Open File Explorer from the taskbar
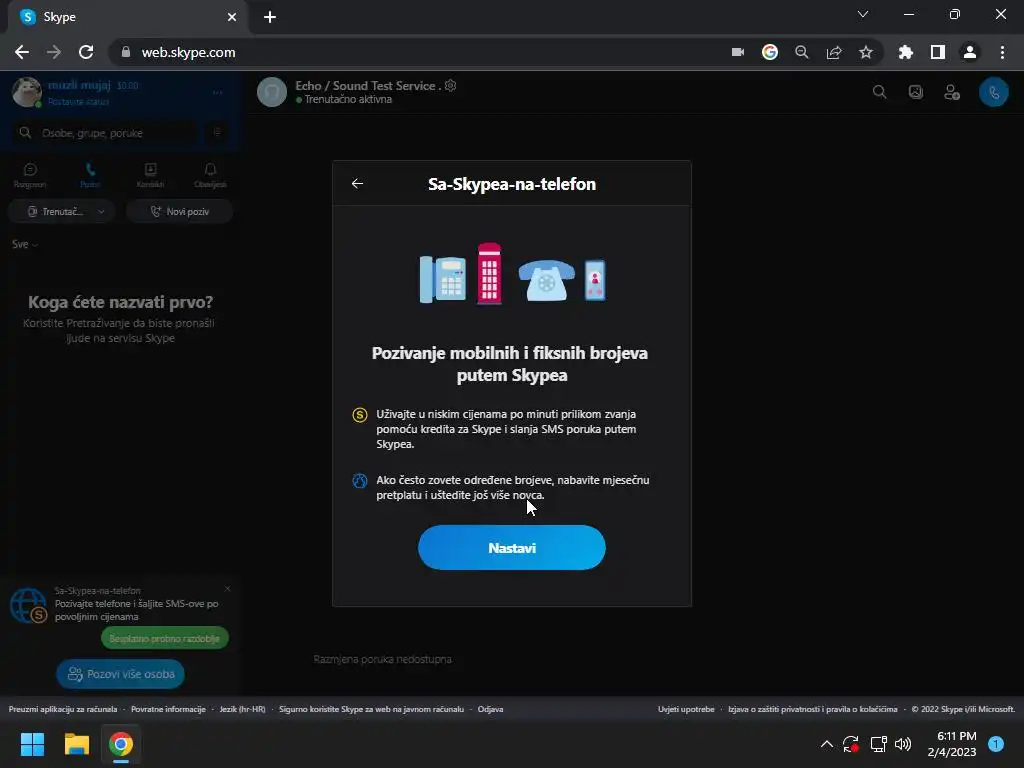This screenshot has height=768, width=1024. (76, 744)
